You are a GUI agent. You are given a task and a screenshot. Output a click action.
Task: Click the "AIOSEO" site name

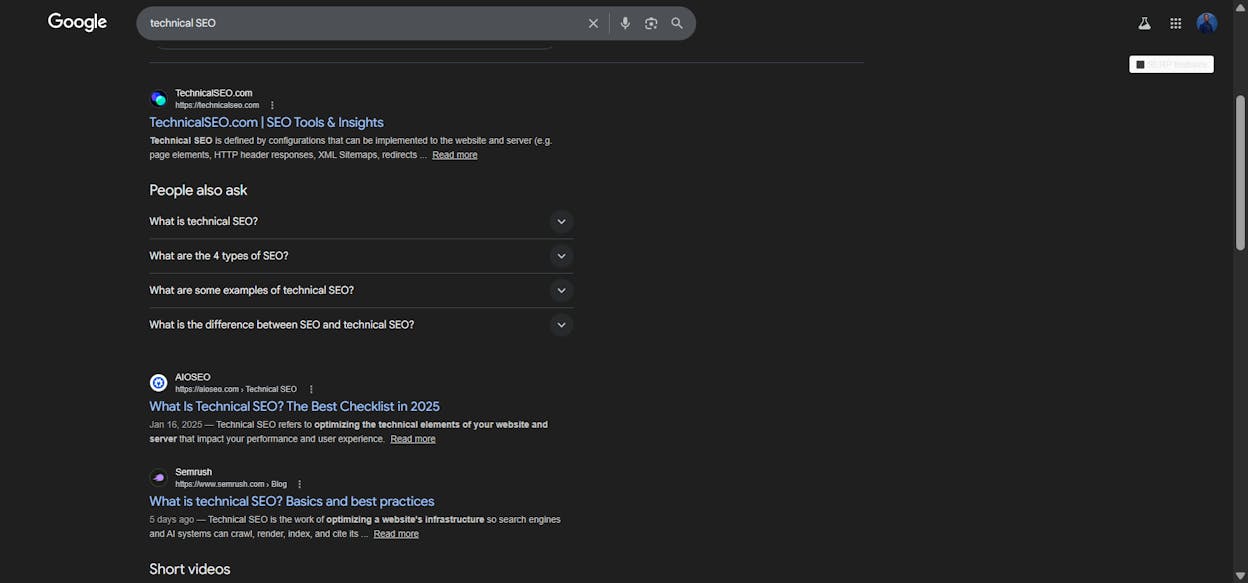[193, 377]
